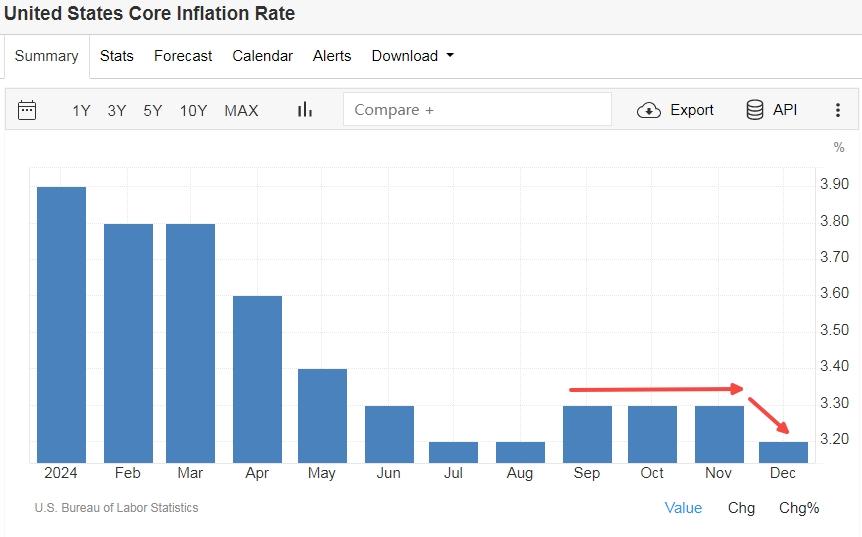Click the Export cloud download icon
The image size is (862, 537).
click(649, 110)
